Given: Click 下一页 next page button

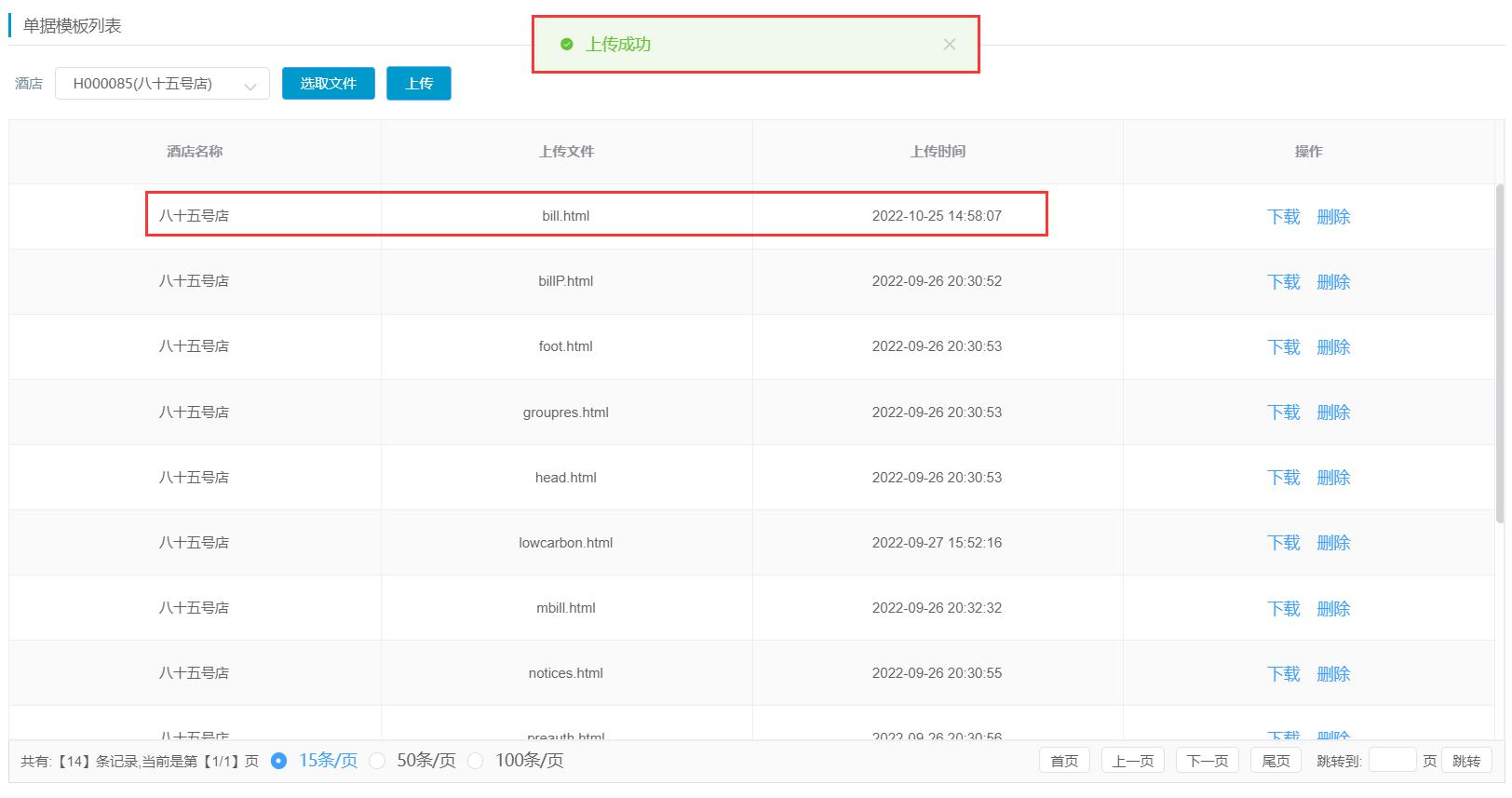Looking at the screenshot, I should coord(1208,761).
